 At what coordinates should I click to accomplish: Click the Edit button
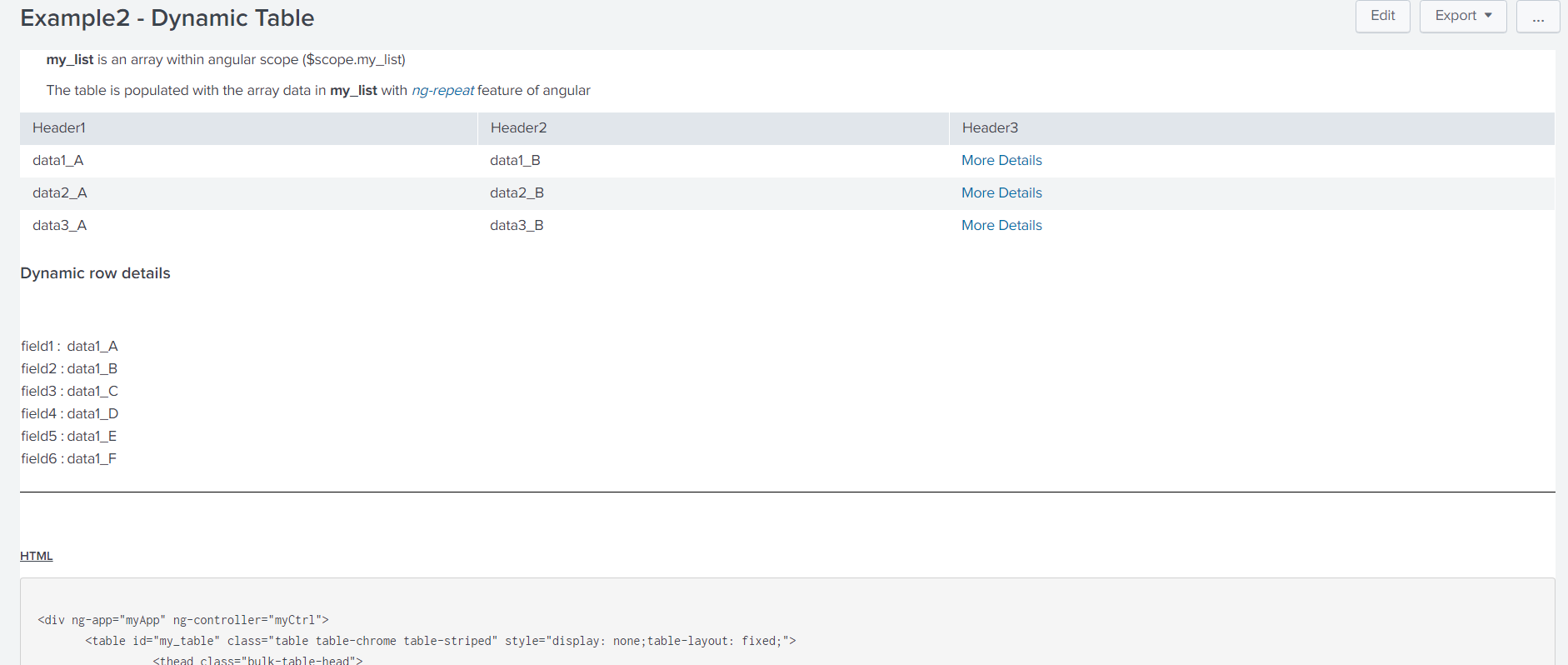pos(1382,16)
